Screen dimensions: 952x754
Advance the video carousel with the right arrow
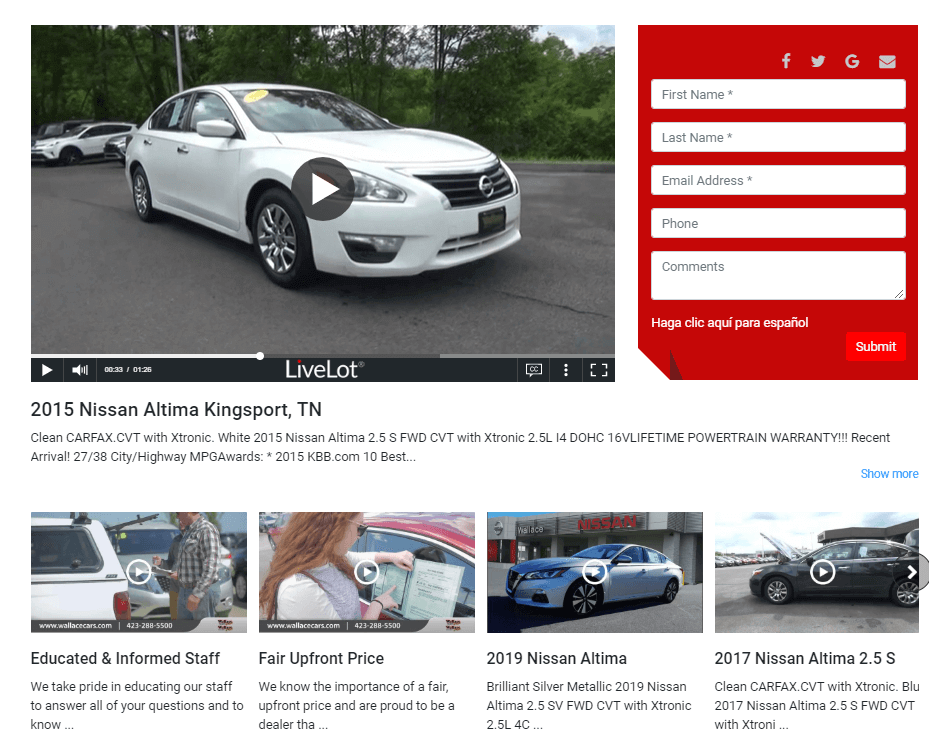[912, 572]
